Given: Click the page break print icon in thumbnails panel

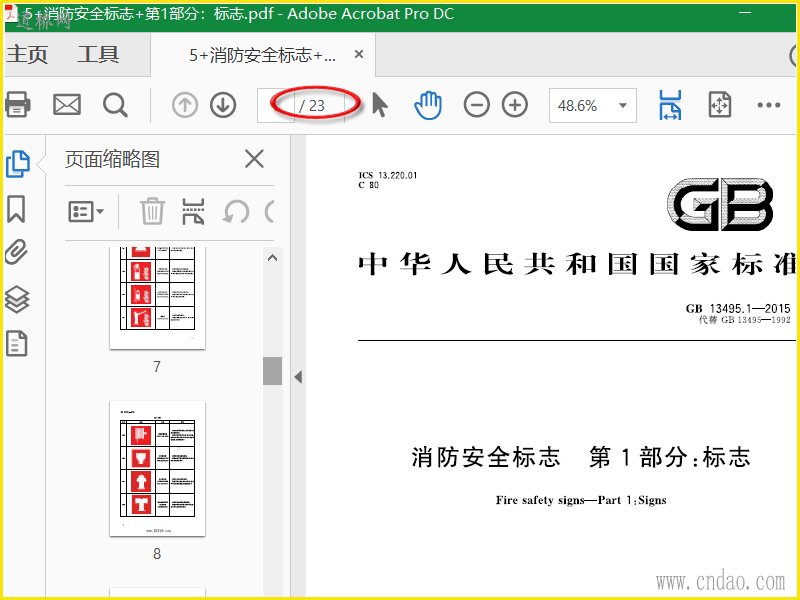Looking at the screenshot, I should [193, 211].
